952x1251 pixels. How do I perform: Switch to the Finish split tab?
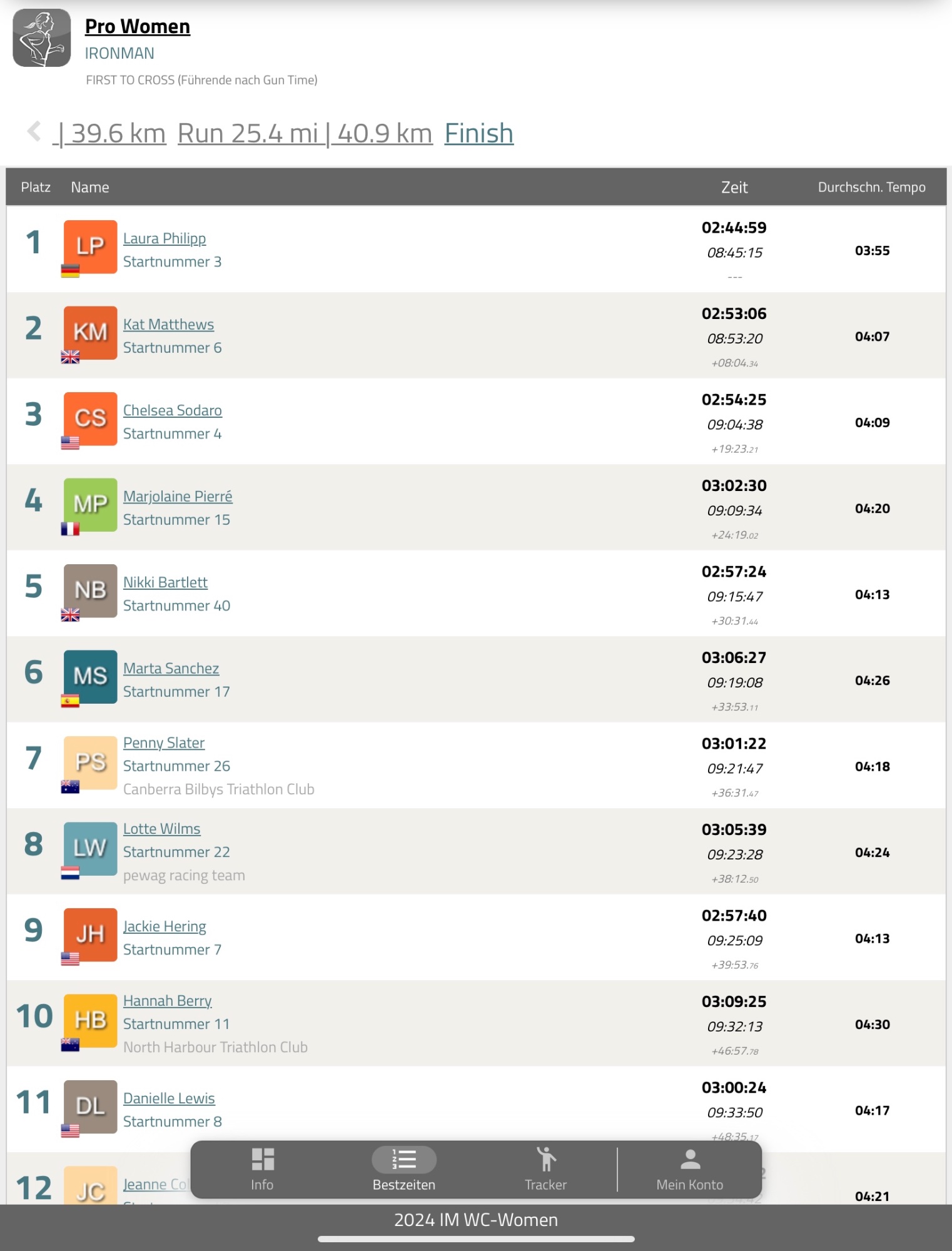479,134
